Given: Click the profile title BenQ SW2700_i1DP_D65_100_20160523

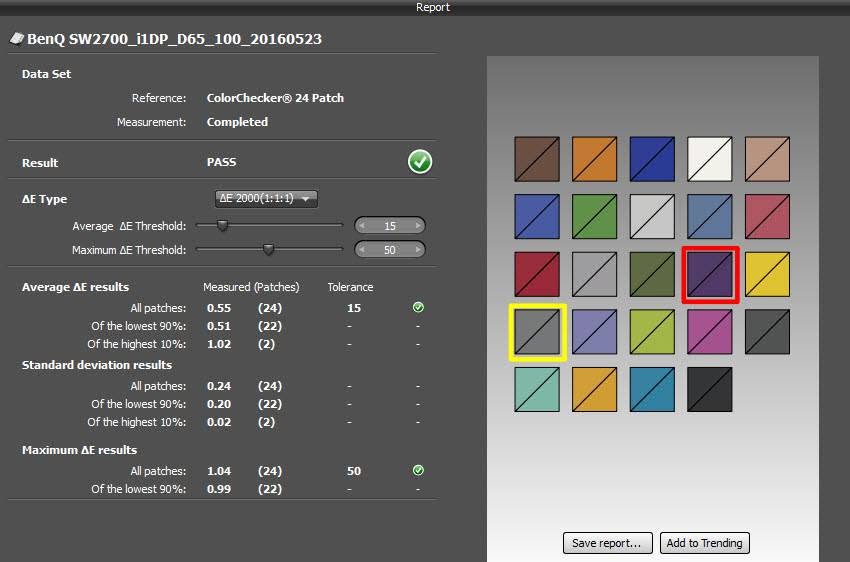Looking at the screenshot, I should click(x=175, y=39).
